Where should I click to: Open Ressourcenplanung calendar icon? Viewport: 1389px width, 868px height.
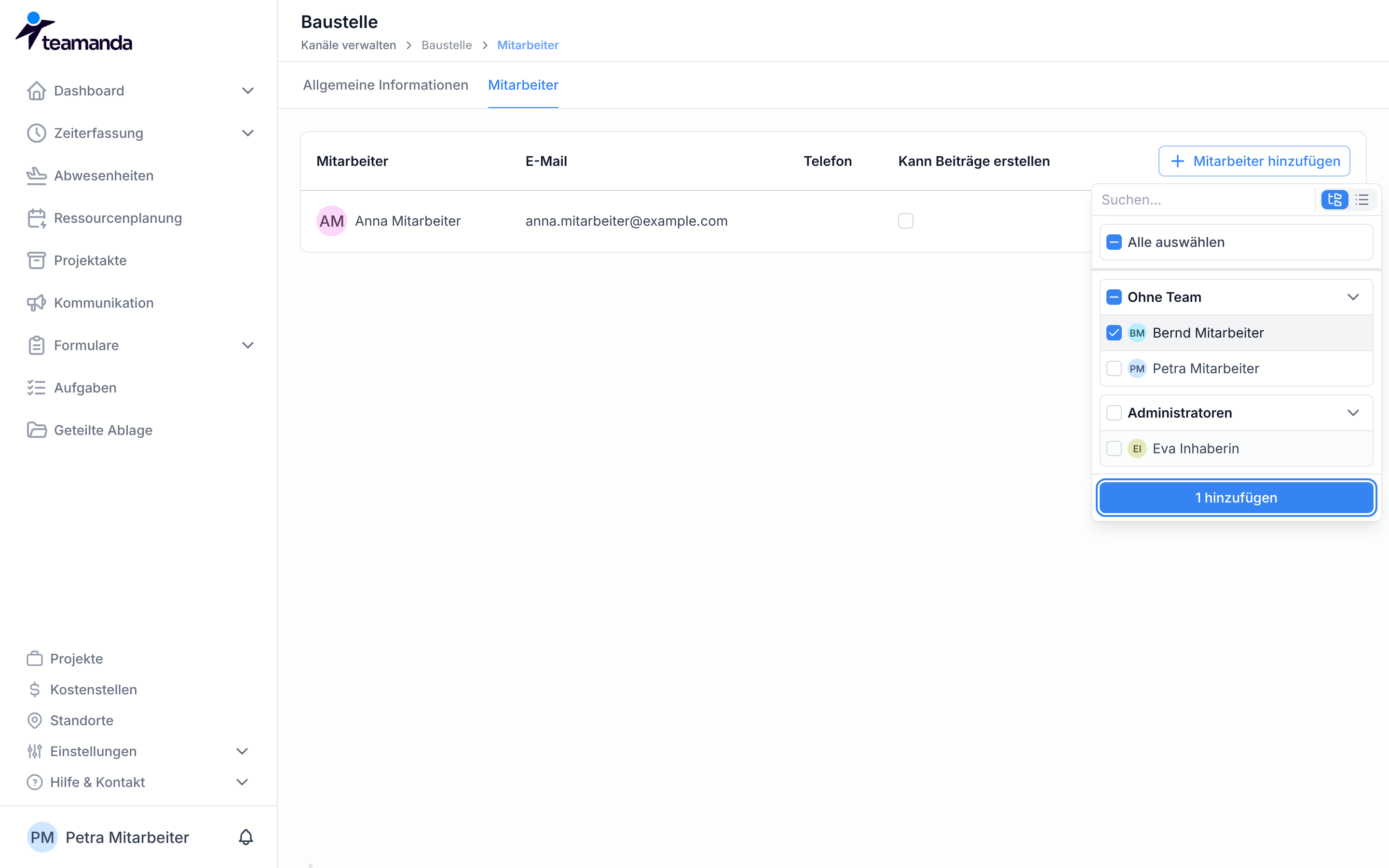pos(36,218)
